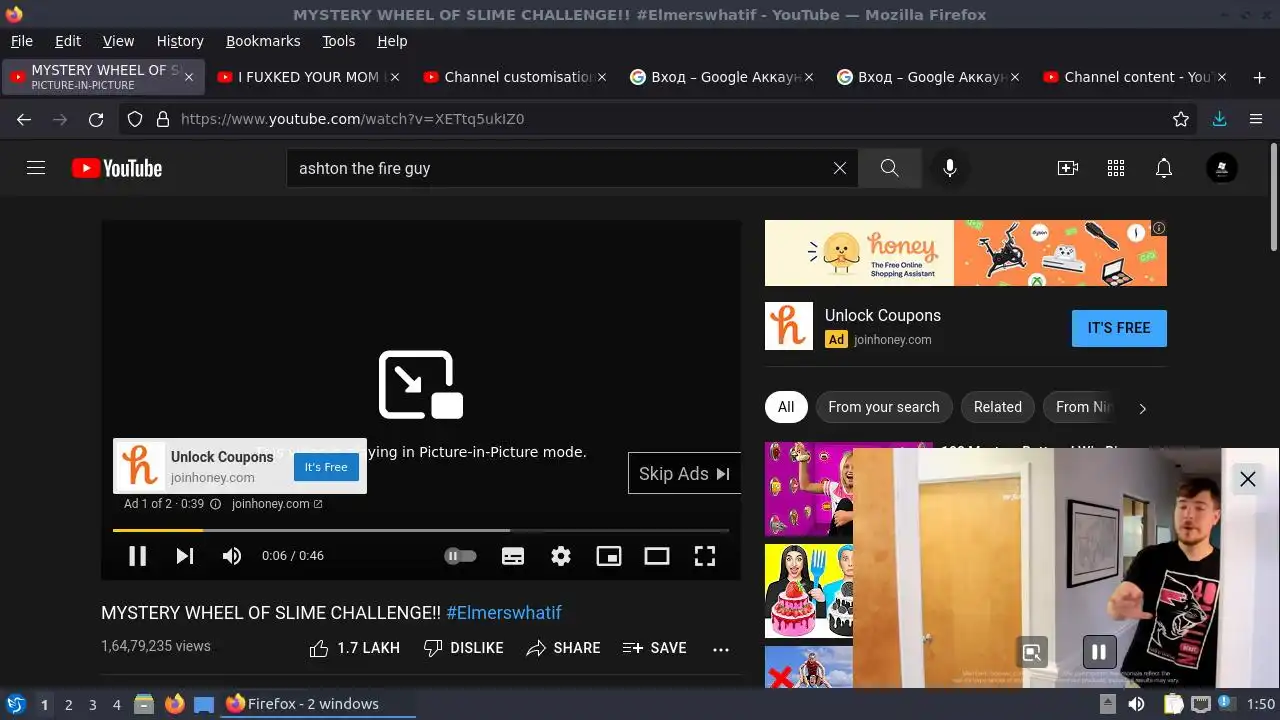Enter full screen mode
1280x720 pixels.
pos(705,556)
